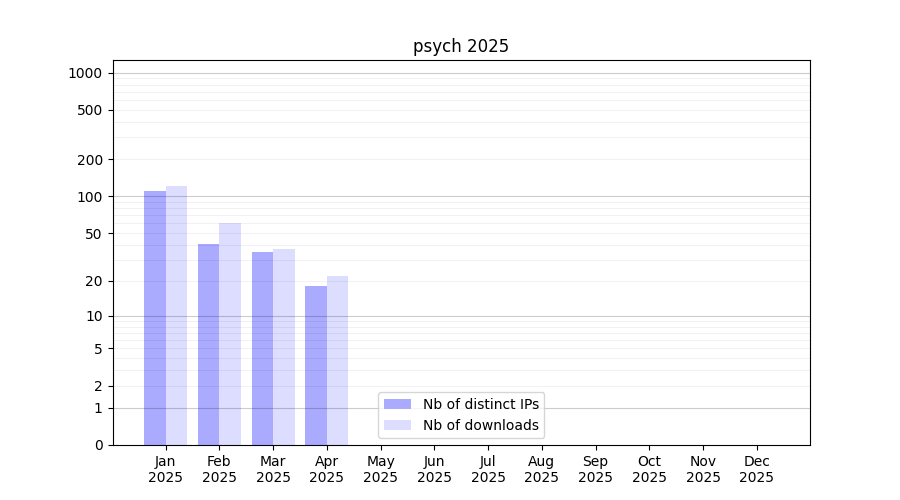
Task: Select the Apr 2025 downloads bar
Action: (x=338, y=360)
